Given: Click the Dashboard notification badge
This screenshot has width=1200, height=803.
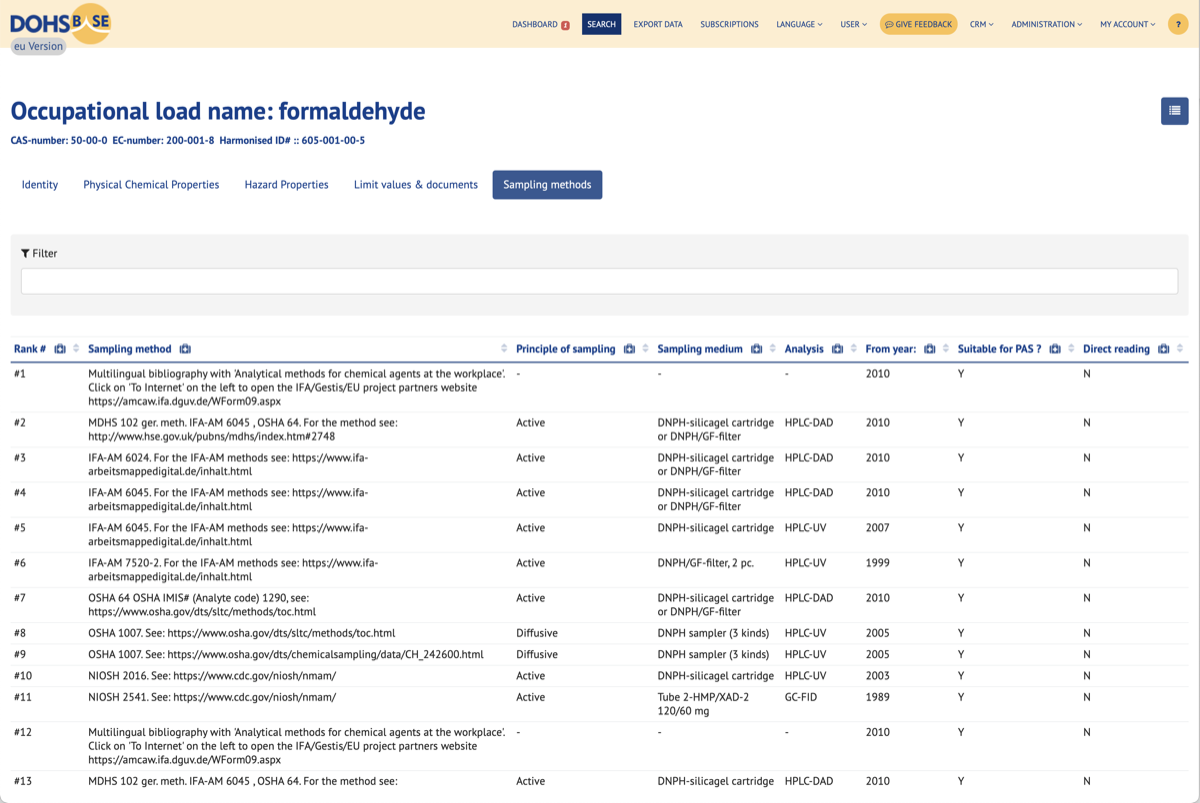Looking at the screenshot, I should tap(565, 25).
